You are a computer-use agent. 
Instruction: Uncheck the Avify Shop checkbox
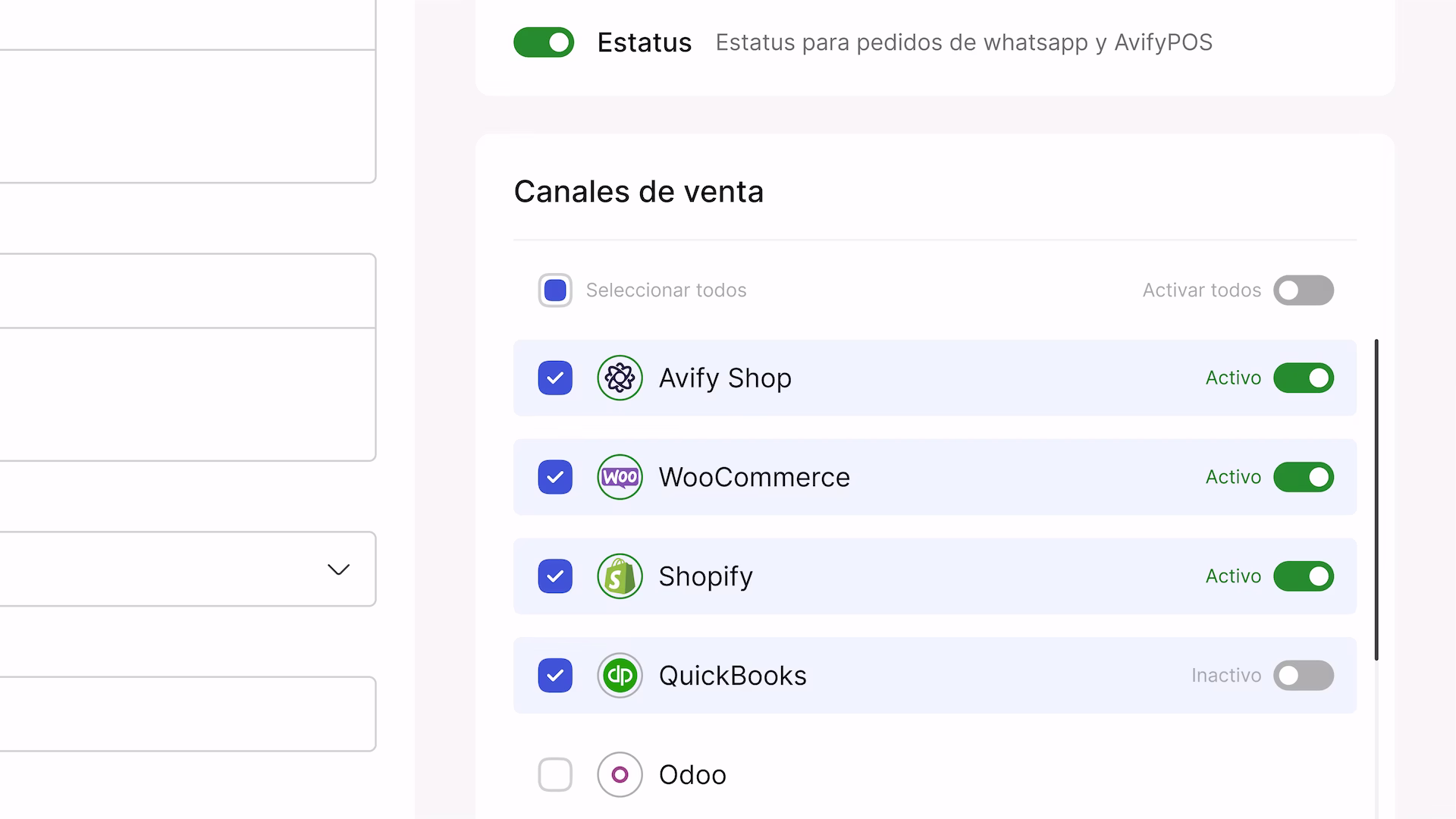(555, 378)
